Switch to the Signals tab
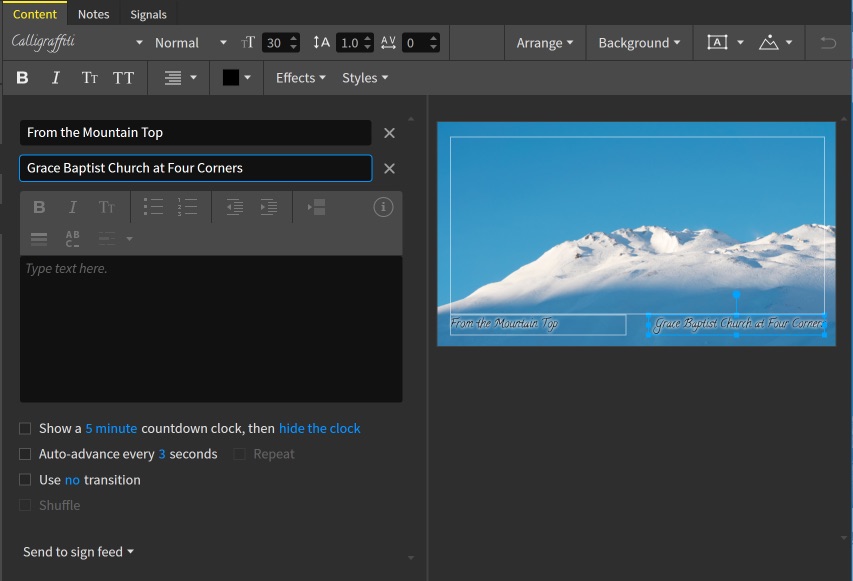The height and width of the screenshot is (581, 853). pyautogui.click(x=148, y=14)
